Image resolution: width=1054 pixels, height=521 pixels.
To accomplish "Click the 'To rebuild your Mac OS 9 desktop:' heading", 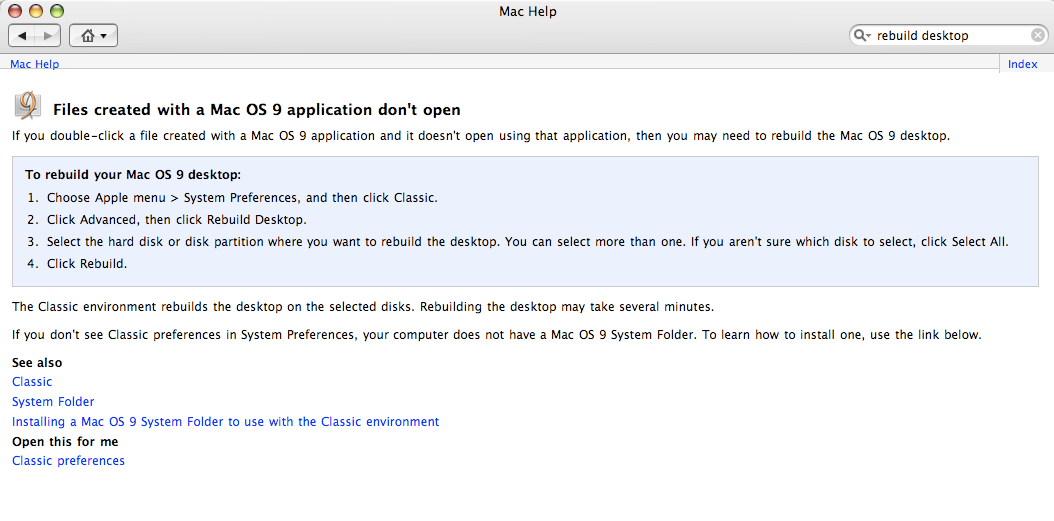I will pos(133,175).
